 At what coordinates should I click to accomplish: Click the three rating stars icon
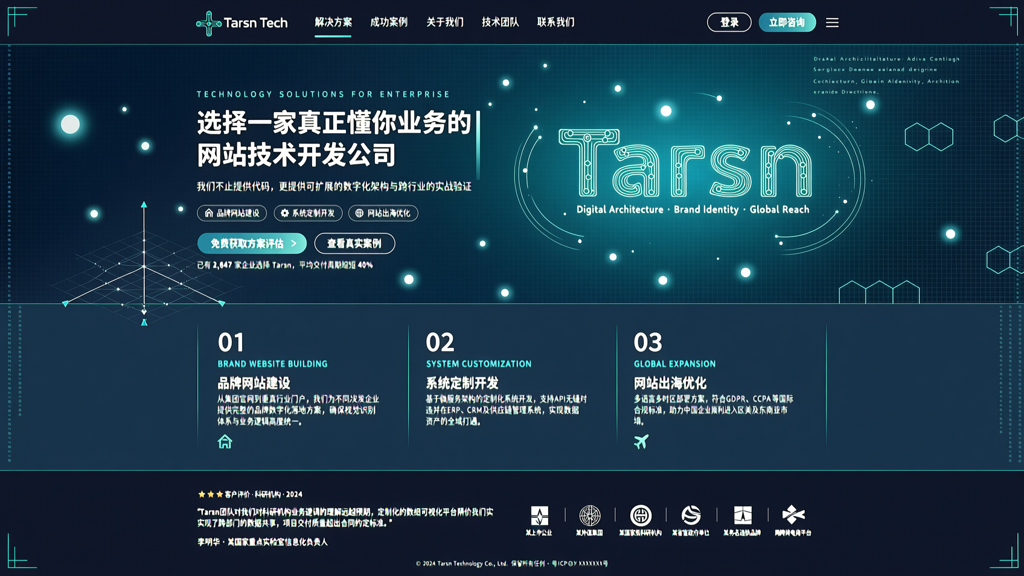tap(210, 494)
